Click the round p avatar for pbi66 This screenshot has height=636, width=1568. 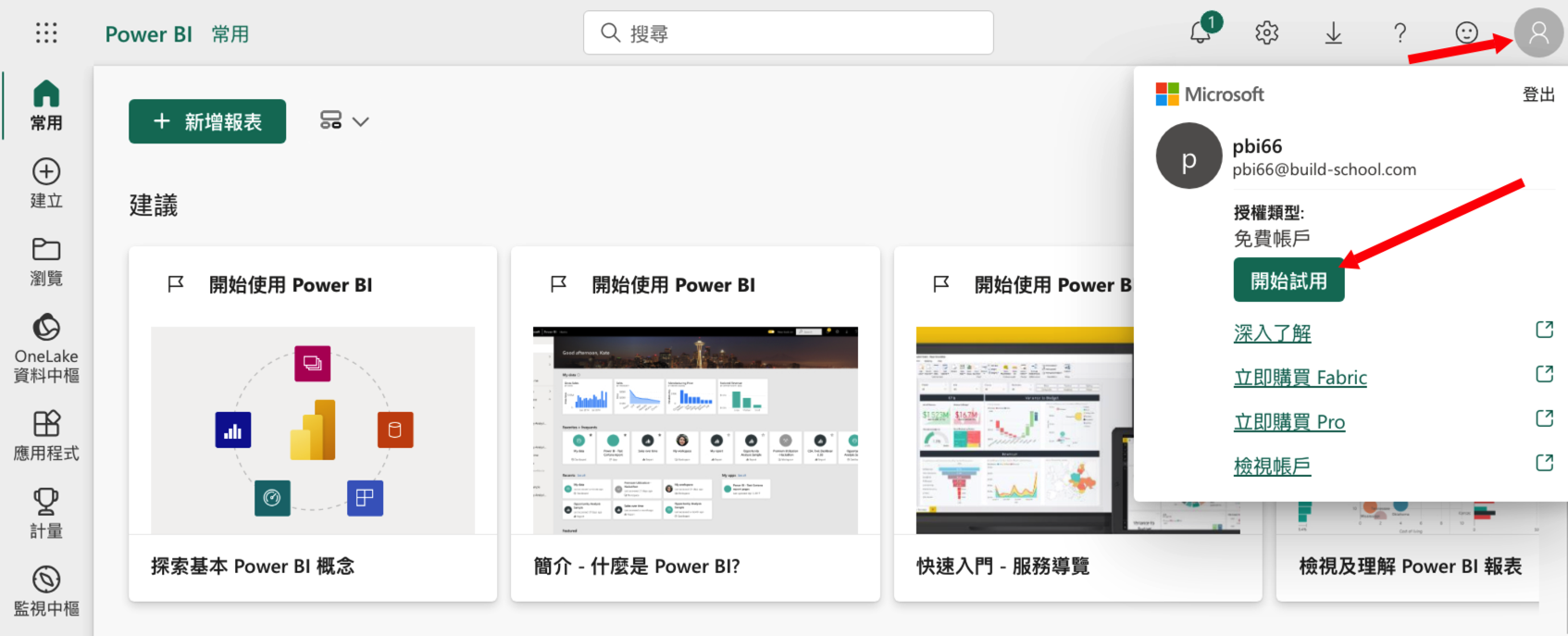click(1189, 156)
